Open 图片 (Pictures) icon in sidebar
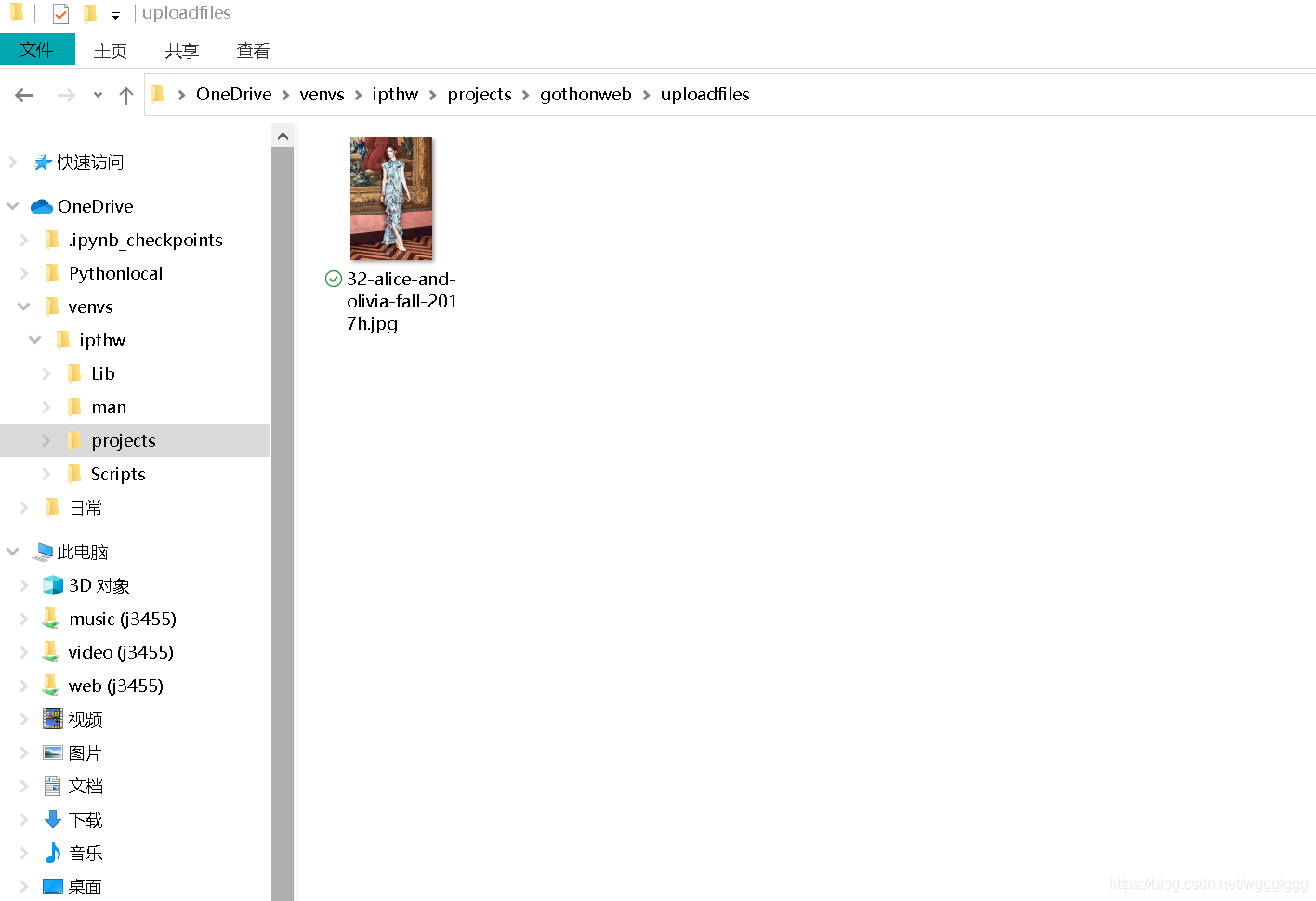The image size is (1316, 901). 53,752
